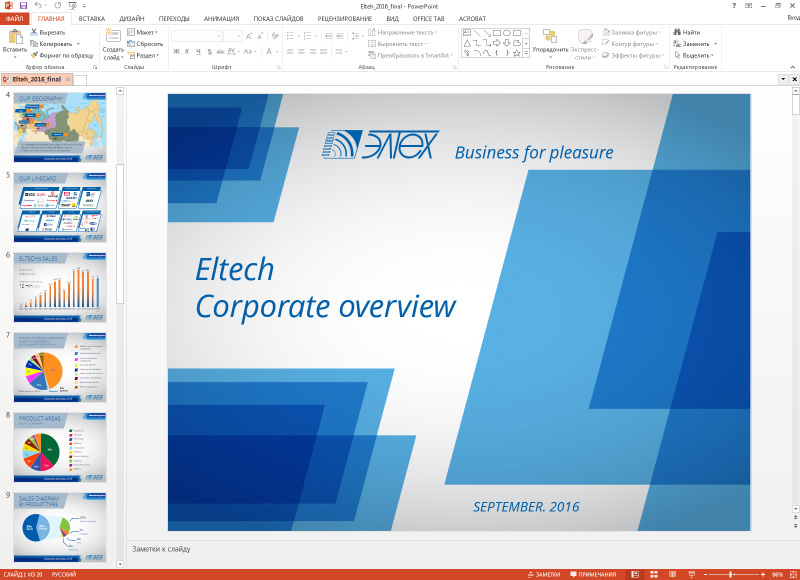Image resolution: width=800 pixels, height=580 pixels.
Task: Switch to the ВСТАВКА tab
Action: (92, 18)
